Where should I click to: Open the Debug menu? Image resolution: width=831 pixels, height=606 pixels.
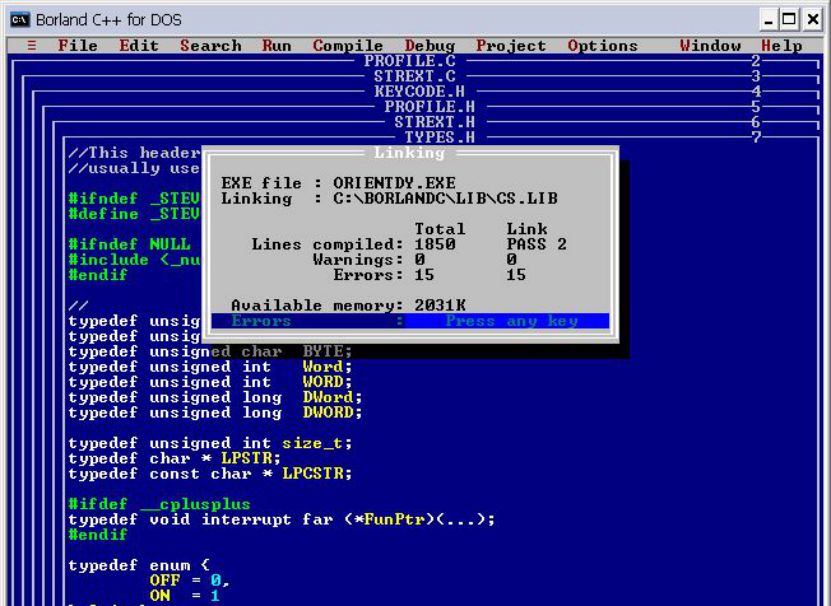coord(430,46)
